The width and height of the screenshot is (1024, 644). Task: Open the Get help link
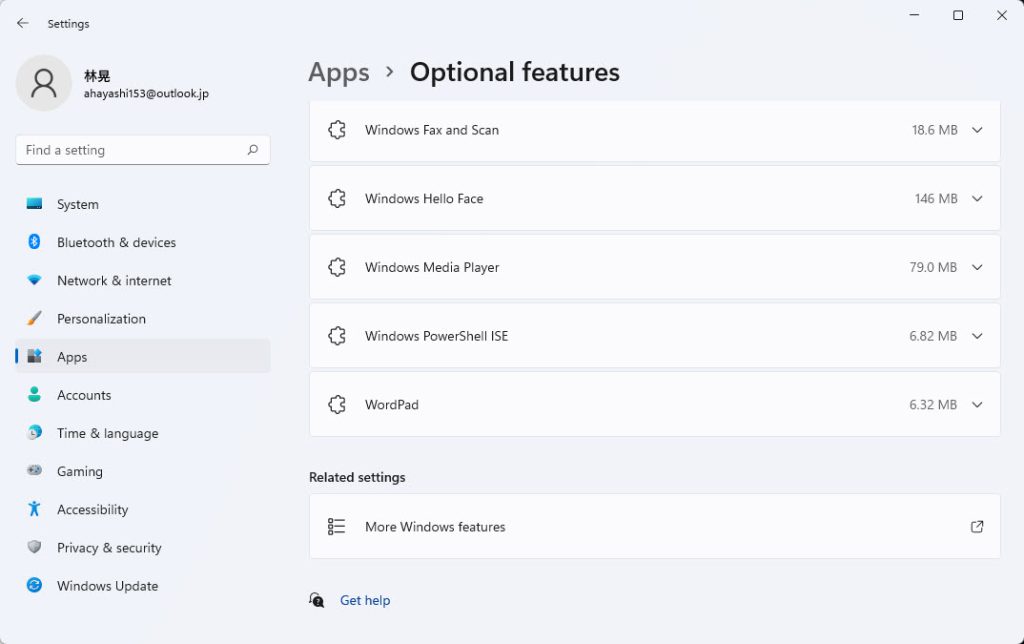click(365, 600)
